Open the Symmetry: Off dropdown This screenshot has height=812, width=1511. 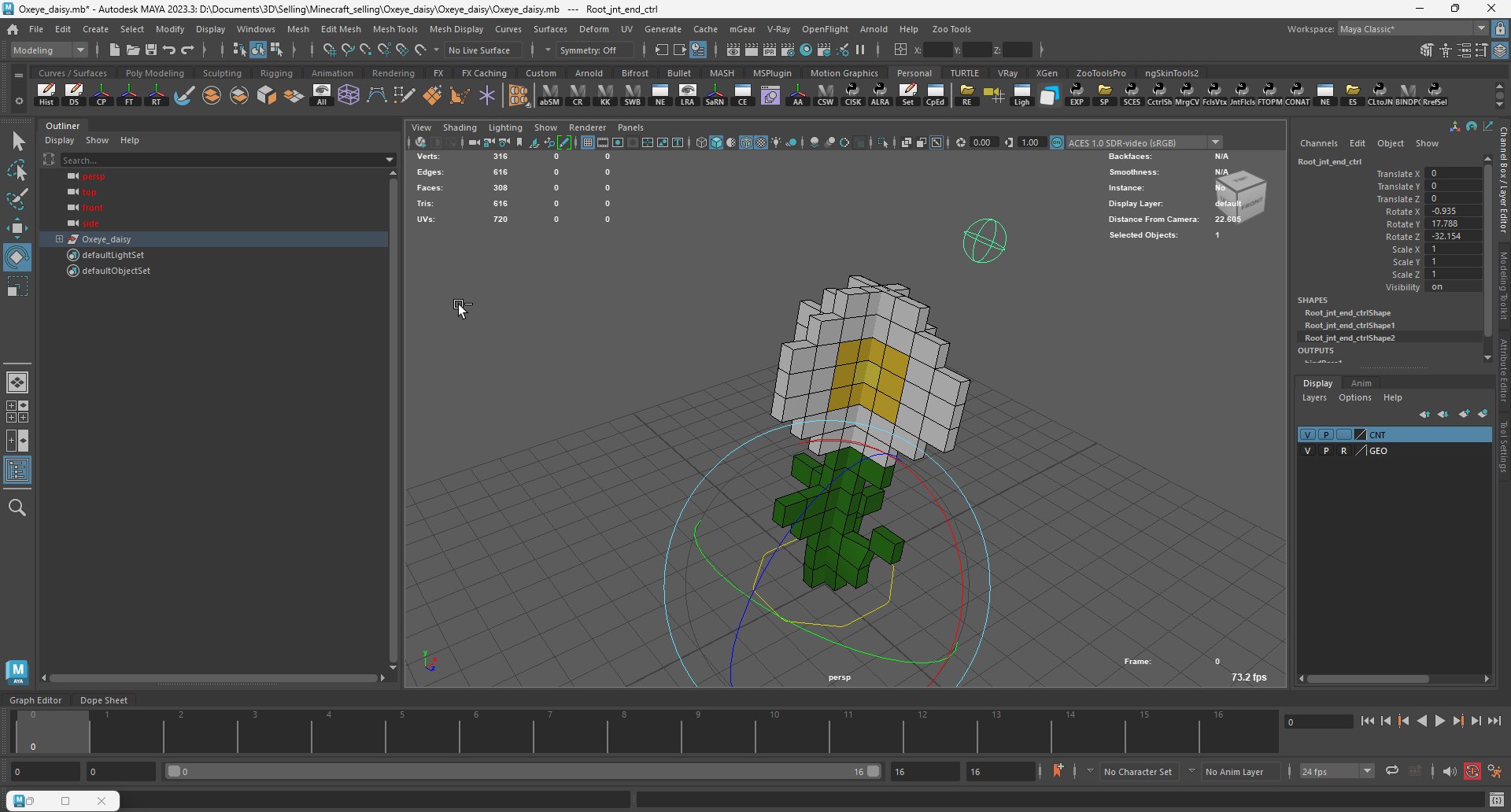coord(595,50)
